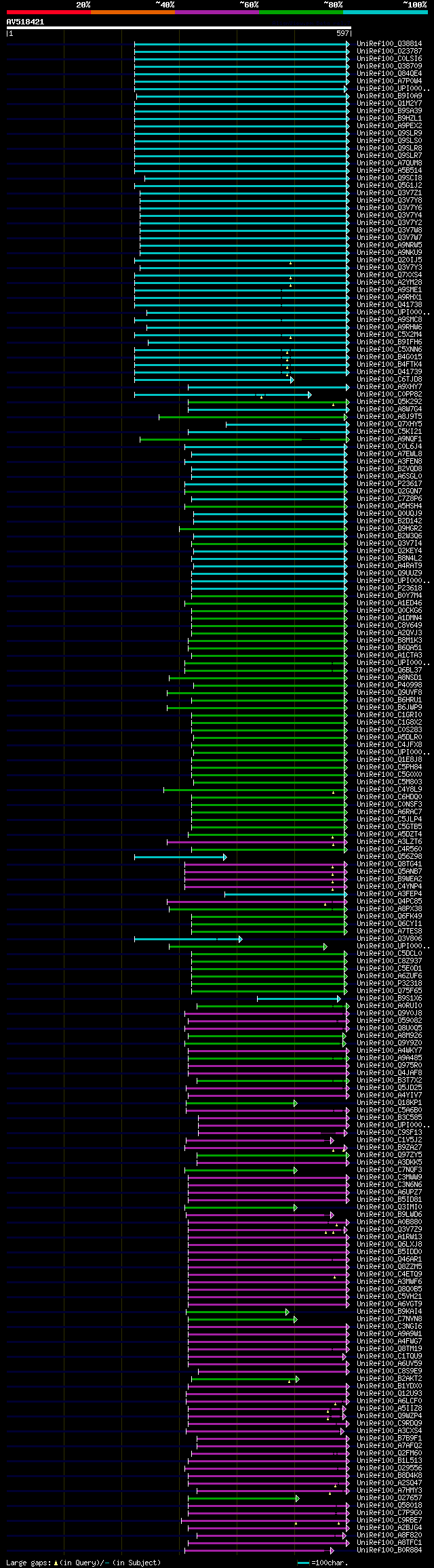The image size is (434, 1568).
Task: Open hit label UniRef100_Q7XHY5
Action: point(389,424)
